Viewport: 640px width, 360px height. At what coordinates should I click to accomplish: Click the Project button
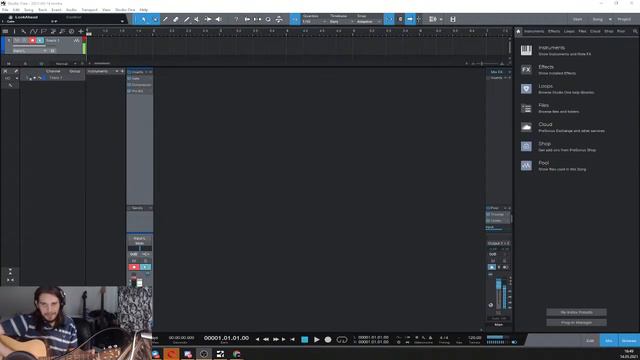coord(624,19)
